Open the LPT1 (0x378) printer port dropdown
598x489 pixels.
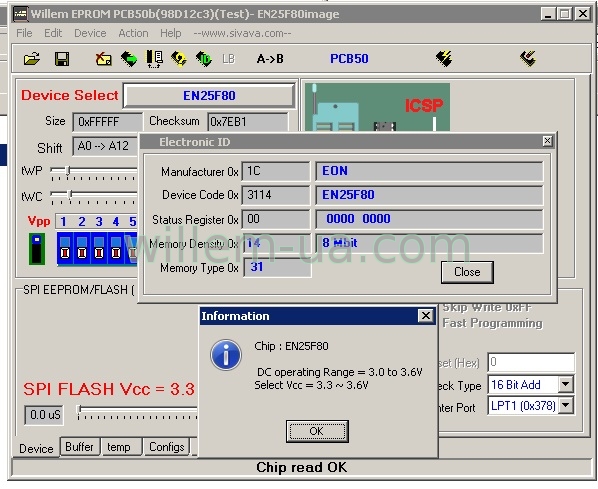coord(566,406)
